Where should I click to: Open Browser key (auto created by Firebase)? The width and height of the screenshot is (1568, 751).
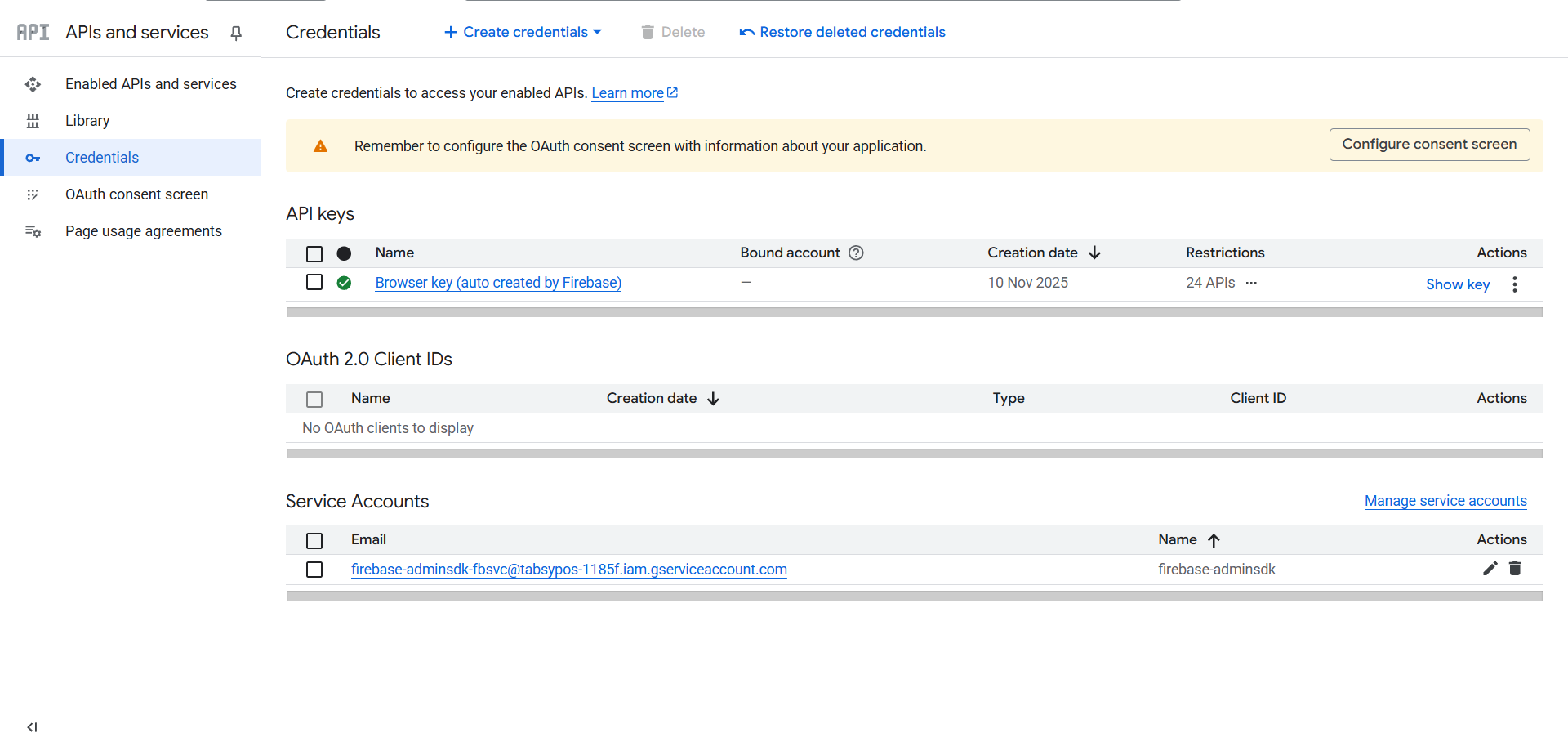pos(498,283)
